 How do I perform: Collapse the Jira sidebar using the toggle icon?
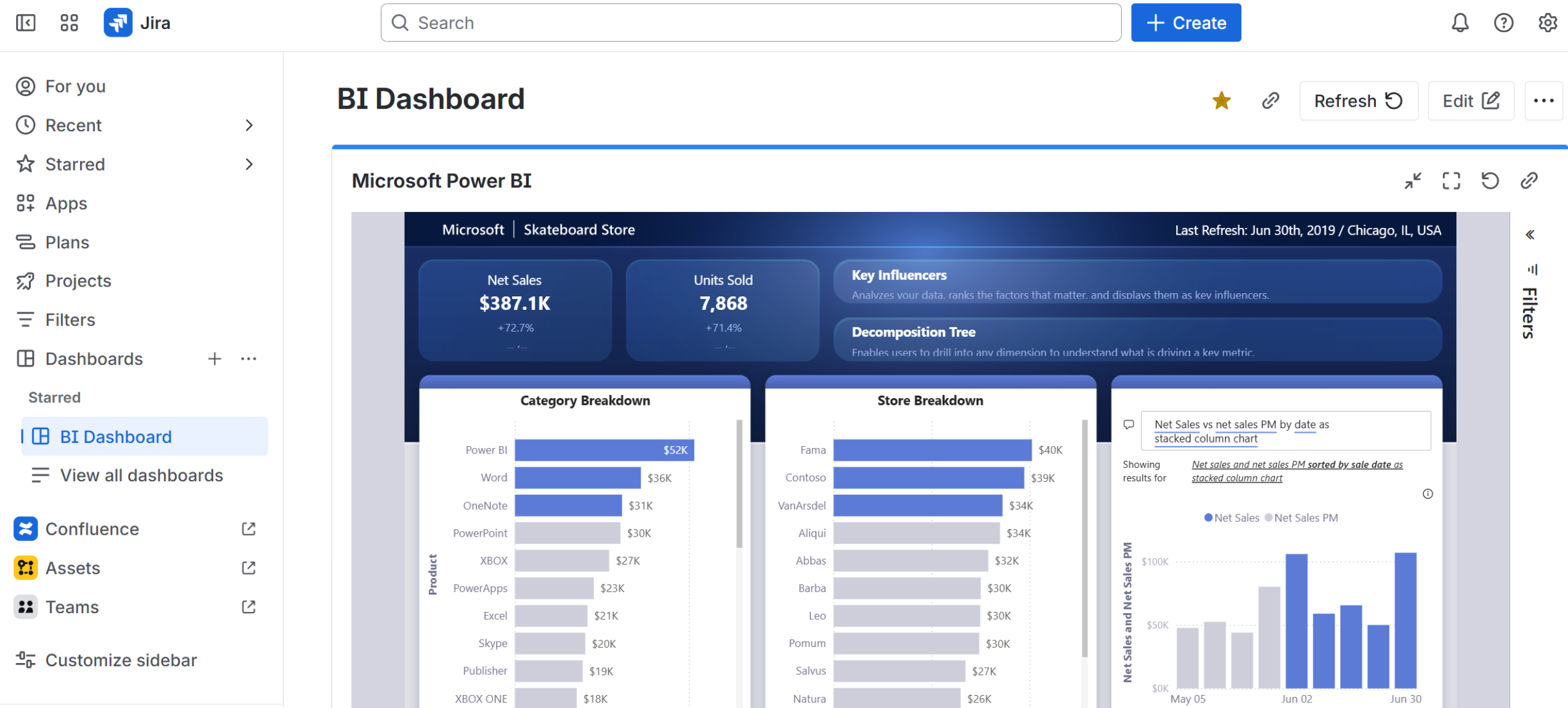pyautogui.click(x=25, y=23)
